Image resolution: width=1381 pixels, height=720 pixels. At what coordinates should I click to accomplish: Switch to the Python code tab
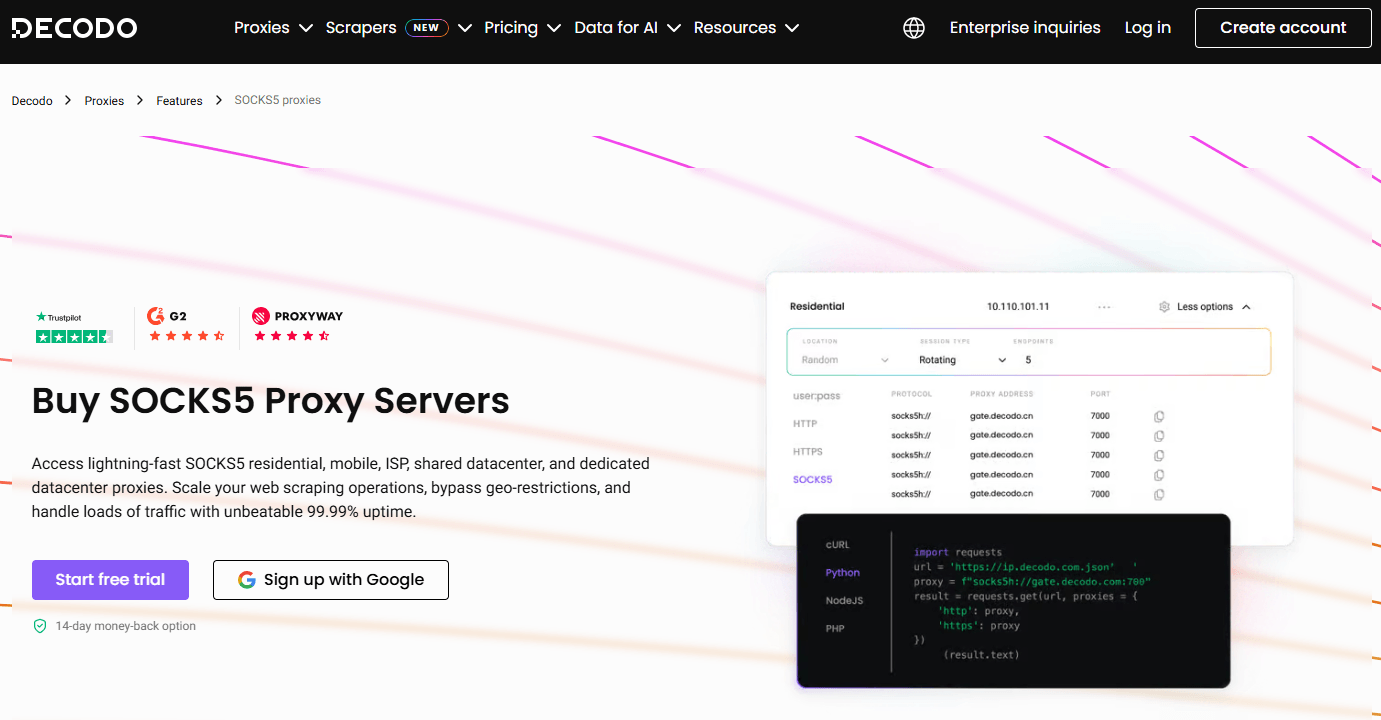842,573
